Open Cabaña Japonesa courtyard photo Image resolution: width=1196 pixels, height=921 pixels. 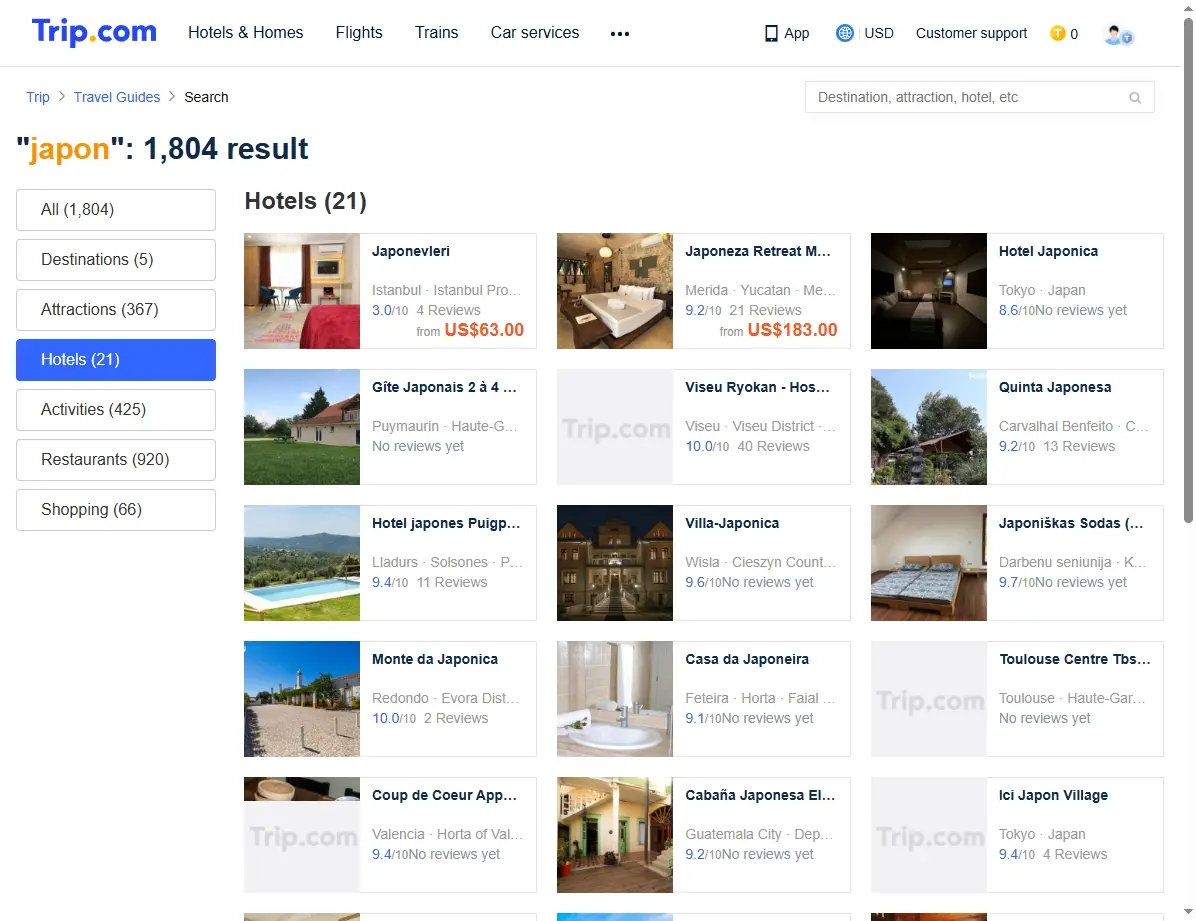pos(615,835)
